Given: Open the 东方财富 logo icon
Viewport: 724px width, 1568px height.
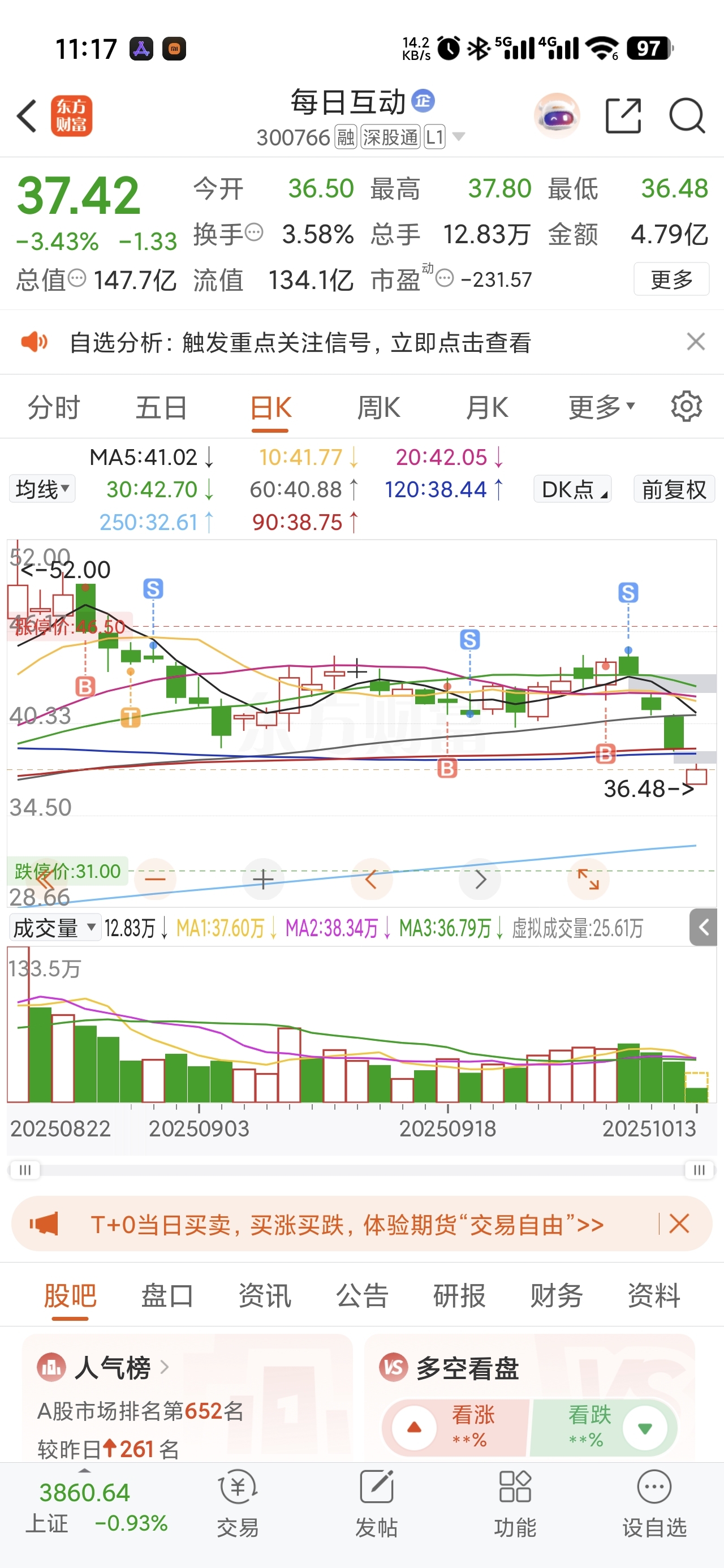Looking at the screenshot, I should point(71,115).
